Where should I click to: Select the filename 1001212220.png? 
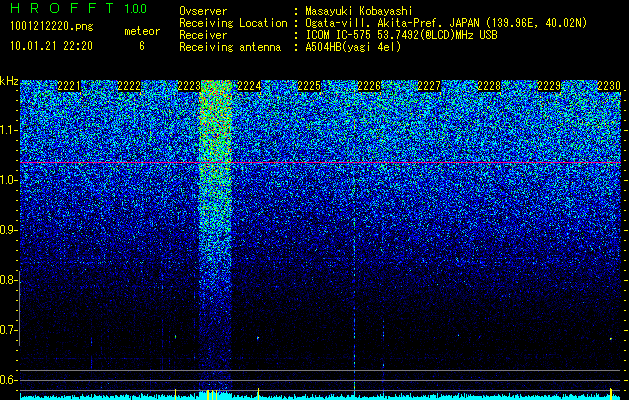pos(52,27)
